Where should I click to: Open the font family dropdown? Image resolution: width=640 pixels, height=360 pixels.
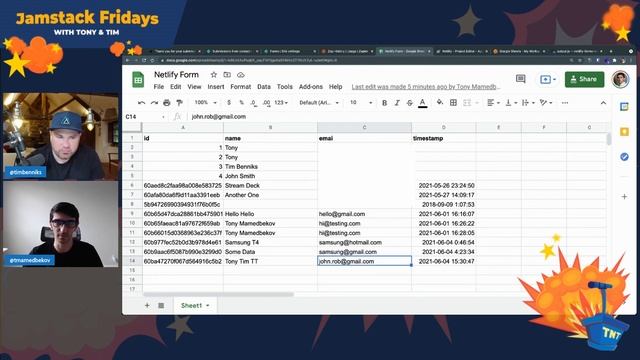[x=319, y=103]
